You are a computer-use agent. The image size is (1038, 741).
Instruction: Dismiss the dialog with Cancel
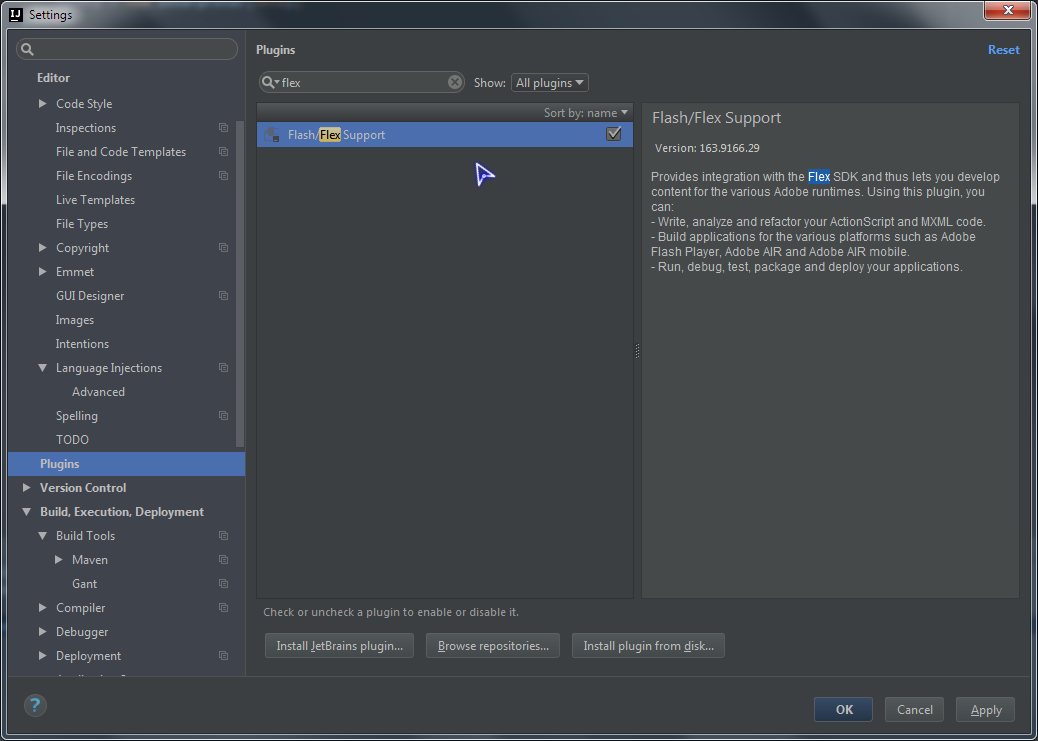click(x=914, y=709)
